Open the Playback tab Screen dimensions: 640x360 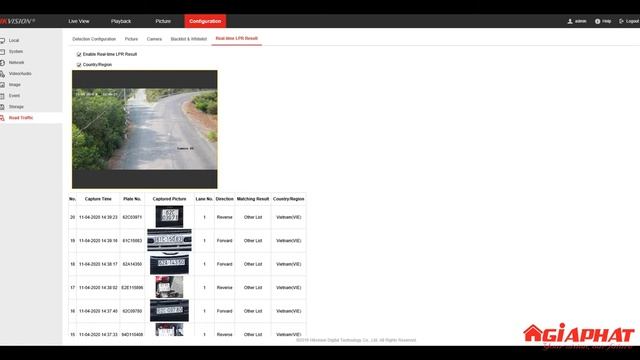coord(121,21)
